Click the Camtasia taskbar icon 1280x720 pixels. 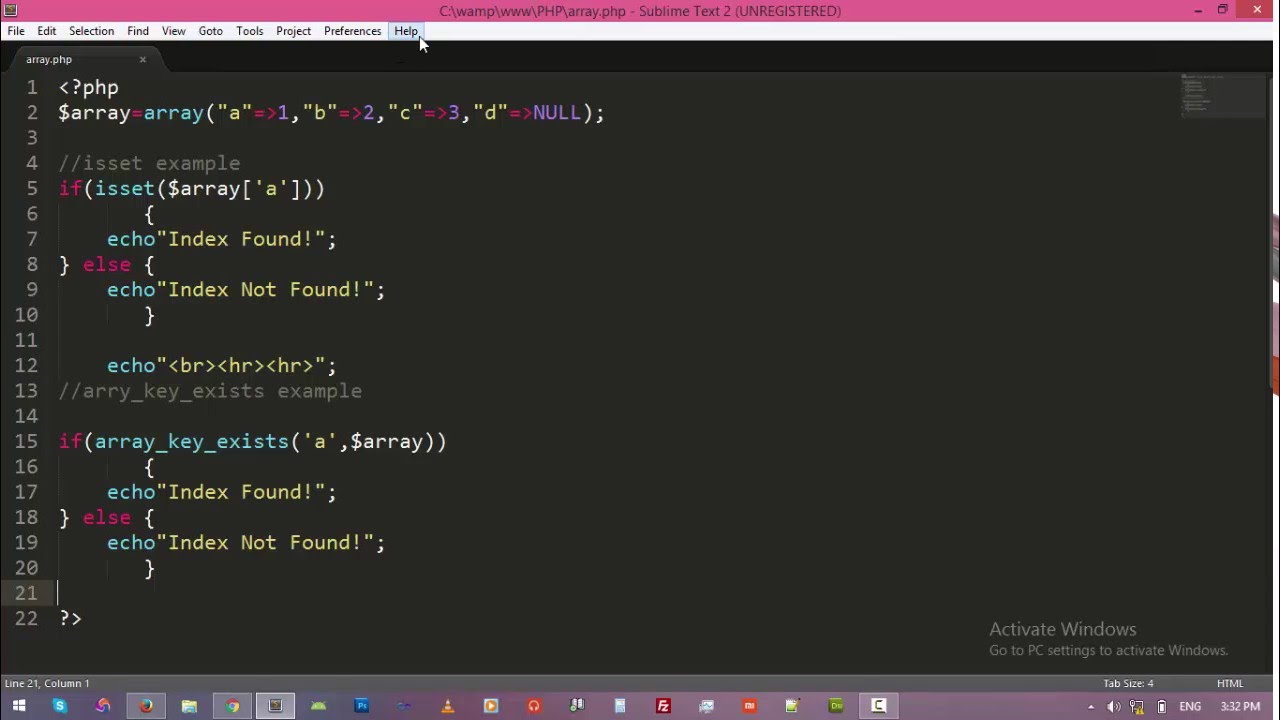coord(878,706)
